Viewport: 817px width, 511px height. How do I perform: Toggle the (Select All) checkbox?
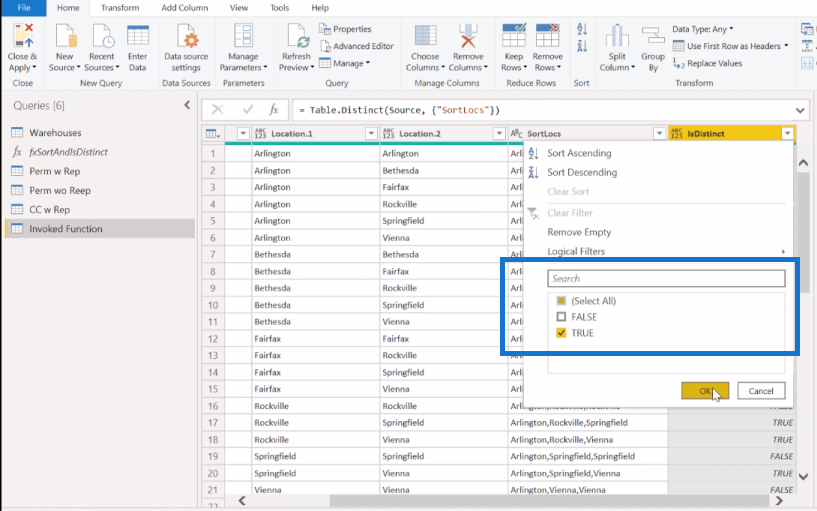tap(561, 301)
